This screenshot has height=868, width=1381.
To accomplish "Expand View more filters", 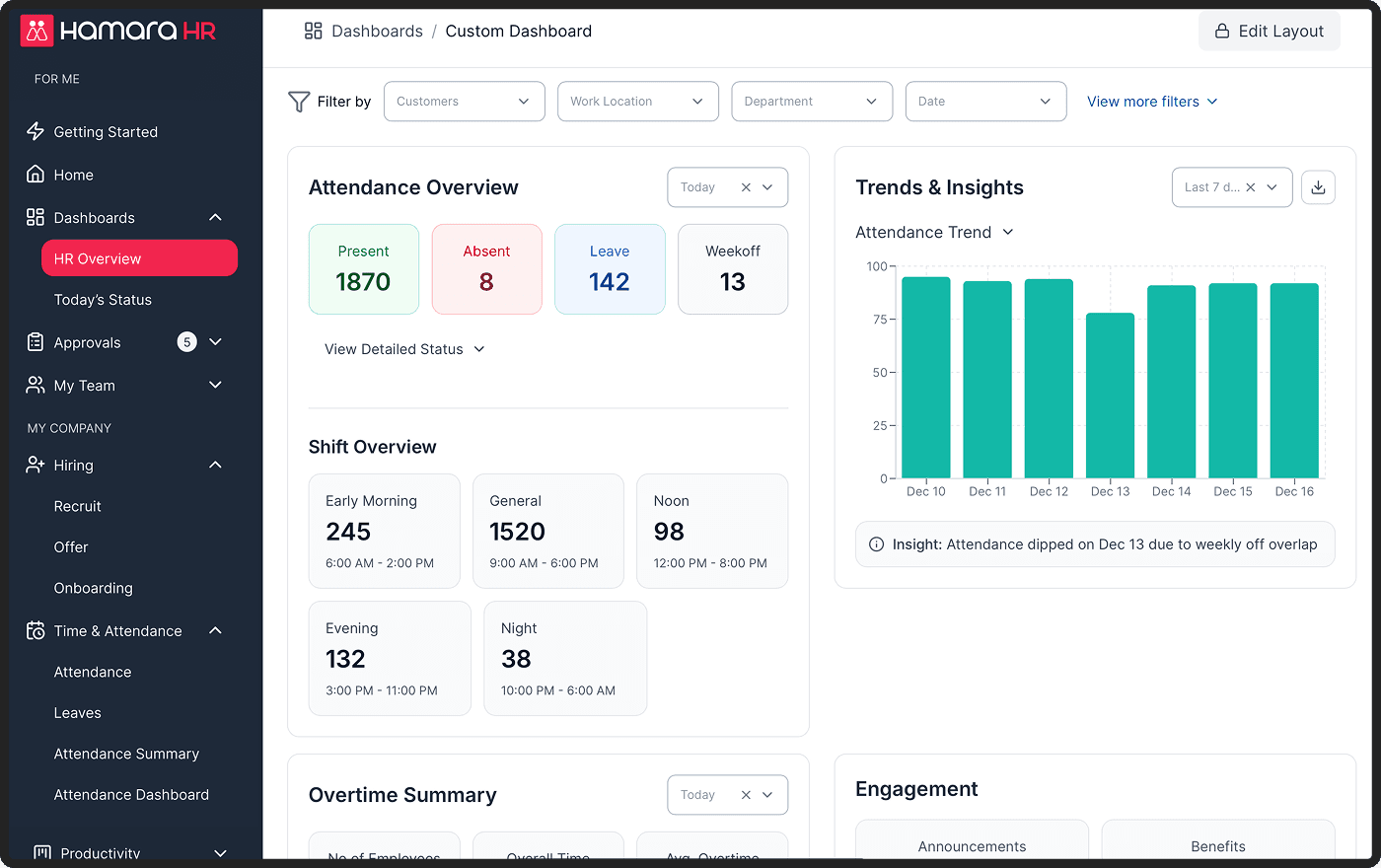I will [x=1152, y=102].
